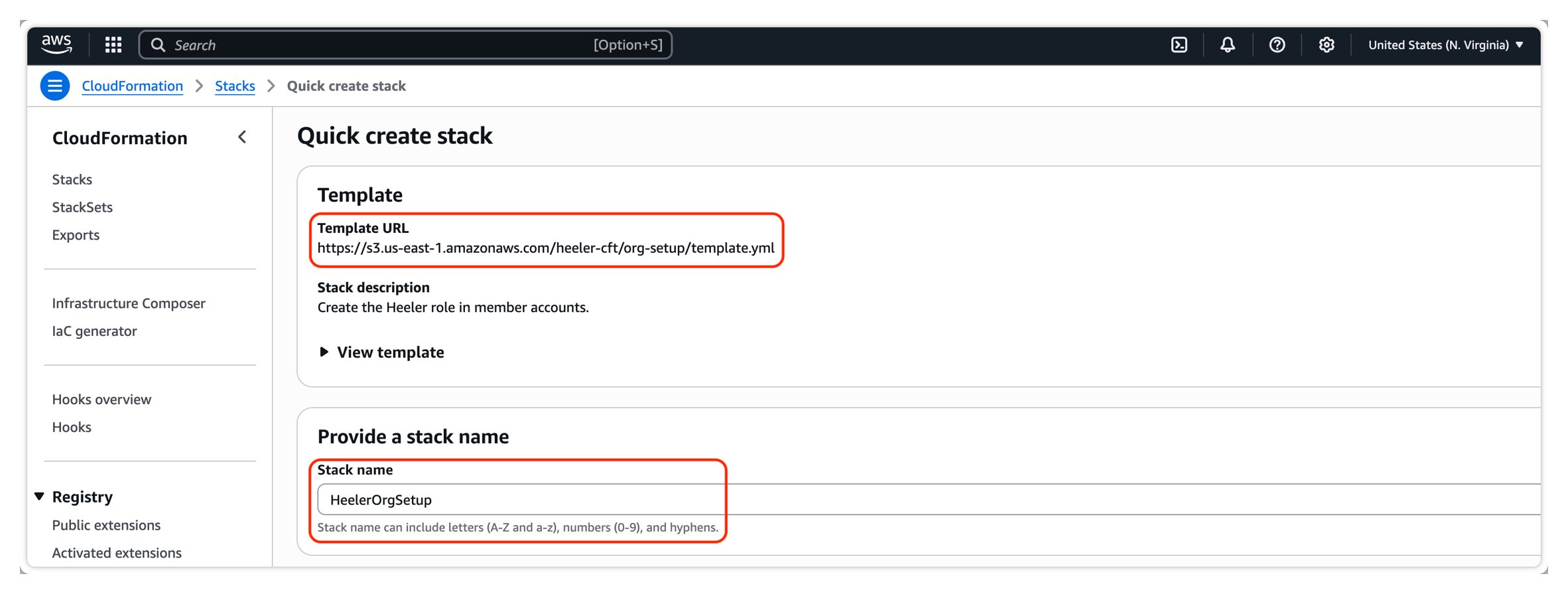
Task: Open CloudShell terminal icon
Action: point(1179,44)
